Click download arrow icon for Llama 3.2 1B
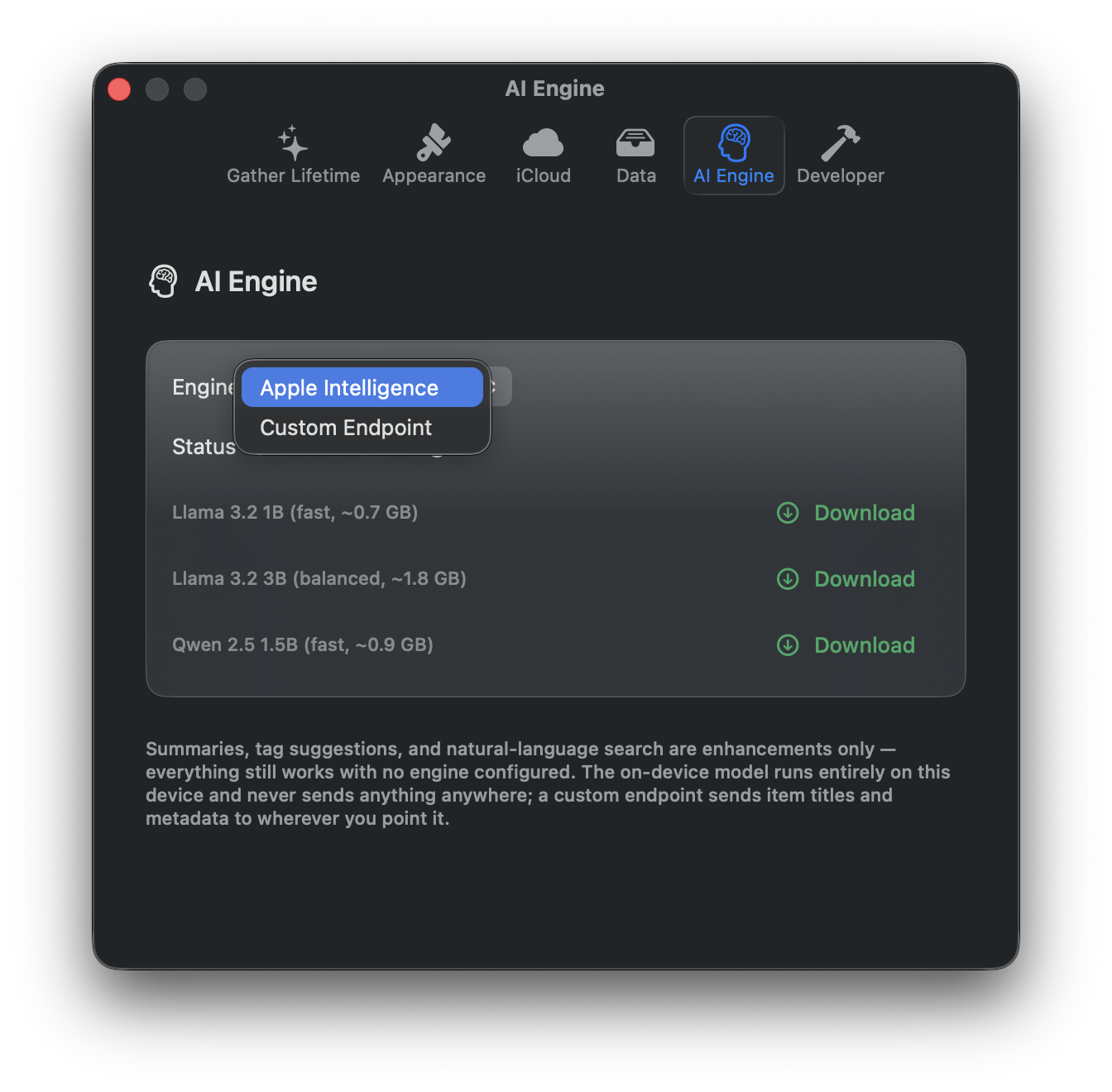The height and width of the screenshot is (1092, 1112). 788,513
